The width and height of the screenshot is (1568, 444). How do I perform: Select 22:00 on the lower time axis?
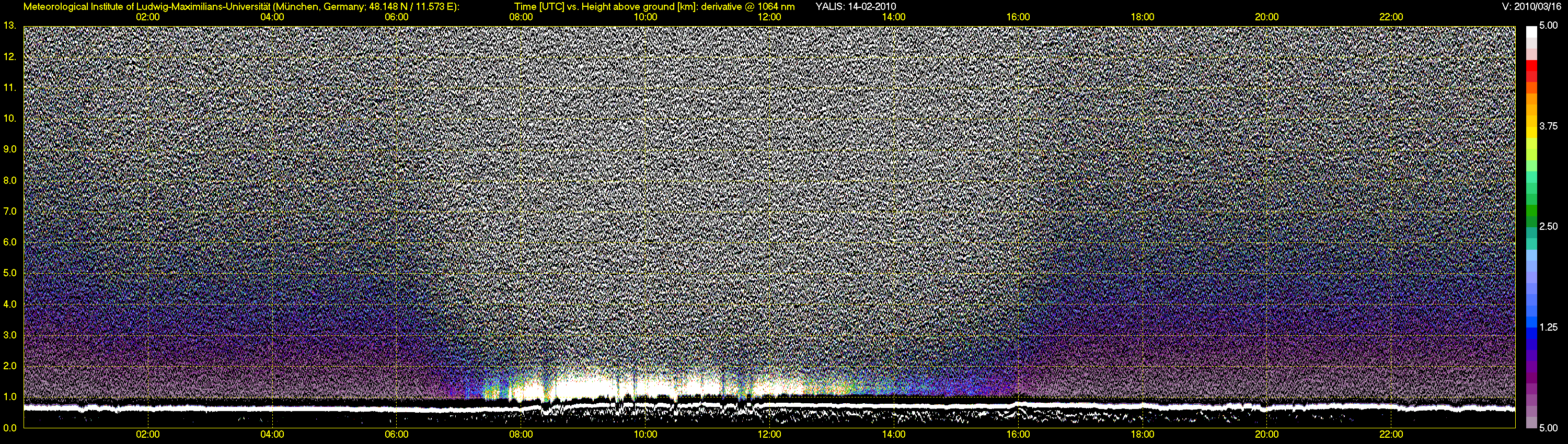pyautogui.click(x=1391, y=435)
